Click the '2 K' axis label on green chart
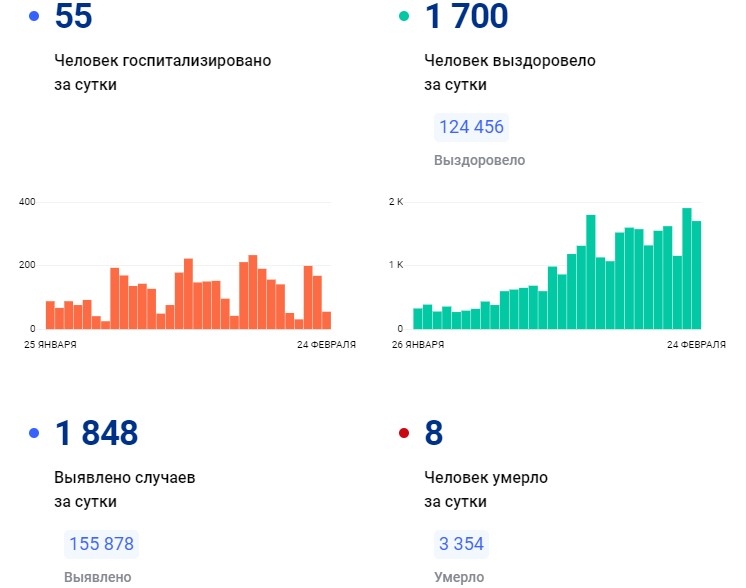Image resolution: width=746 pixels, height=588 pixels. [x=395, y=202]
